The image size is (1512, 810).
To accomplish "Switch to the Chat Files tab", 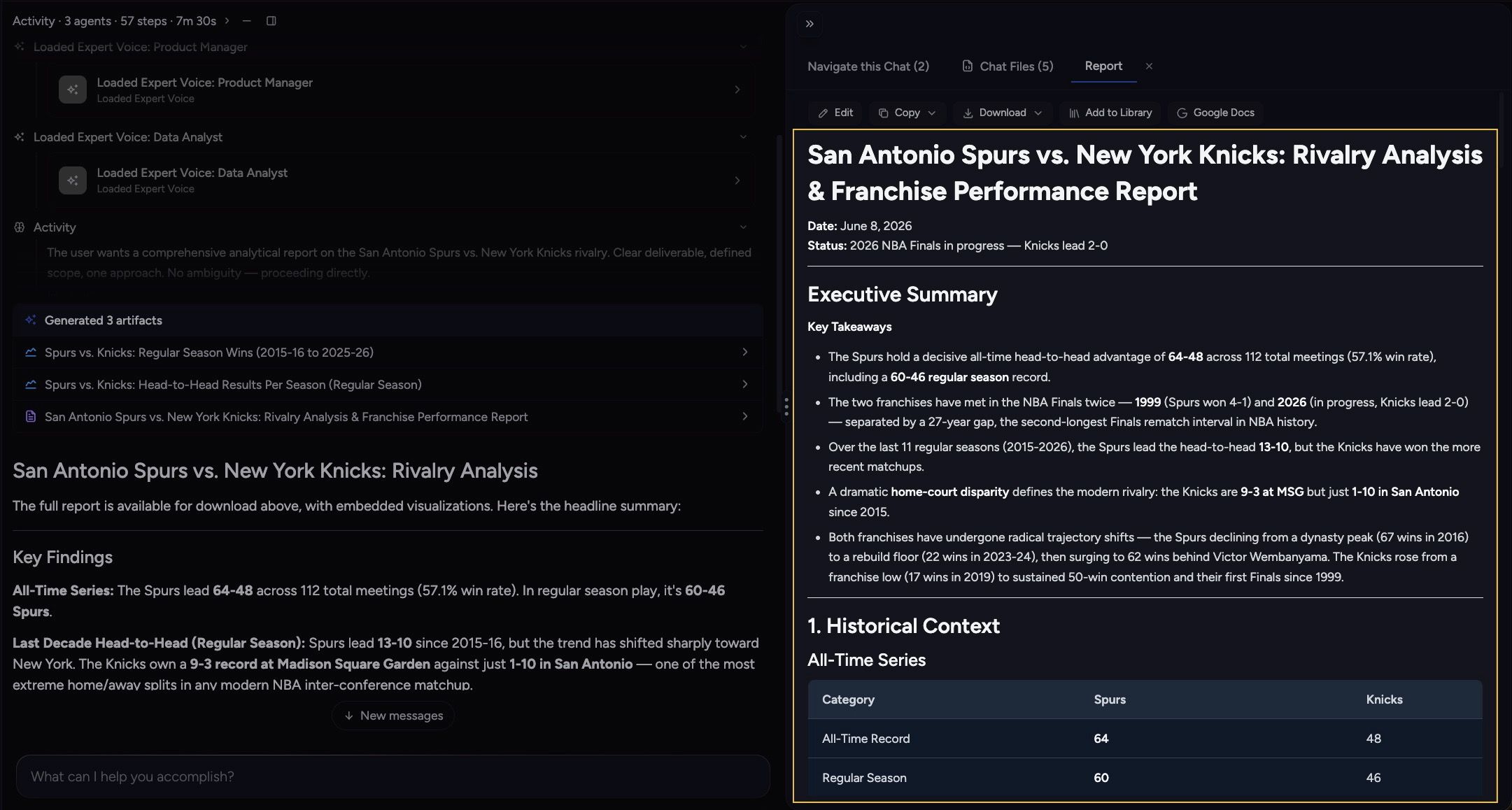I will pos(1008,66).
